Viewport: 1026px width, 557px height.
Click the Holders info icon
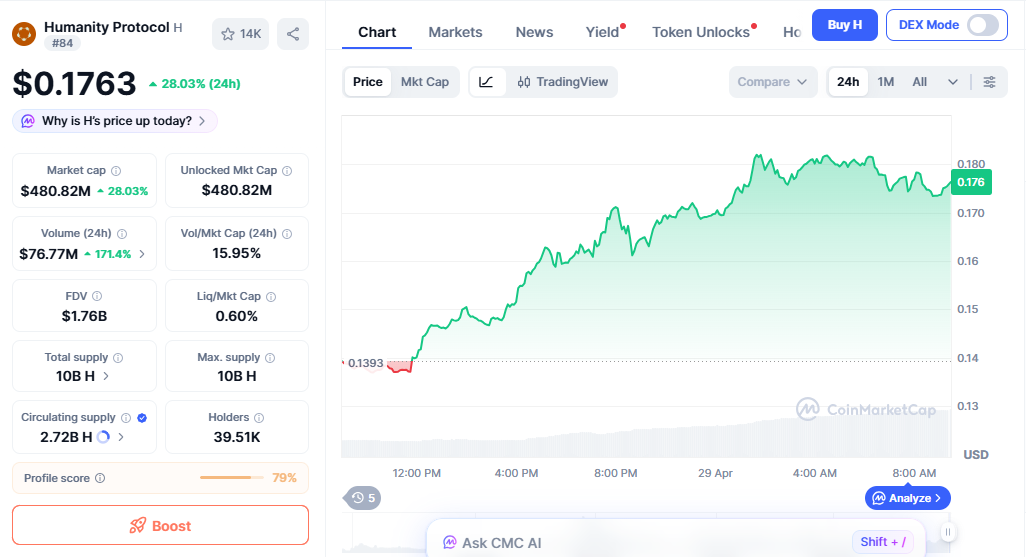[x=259, y=418]
